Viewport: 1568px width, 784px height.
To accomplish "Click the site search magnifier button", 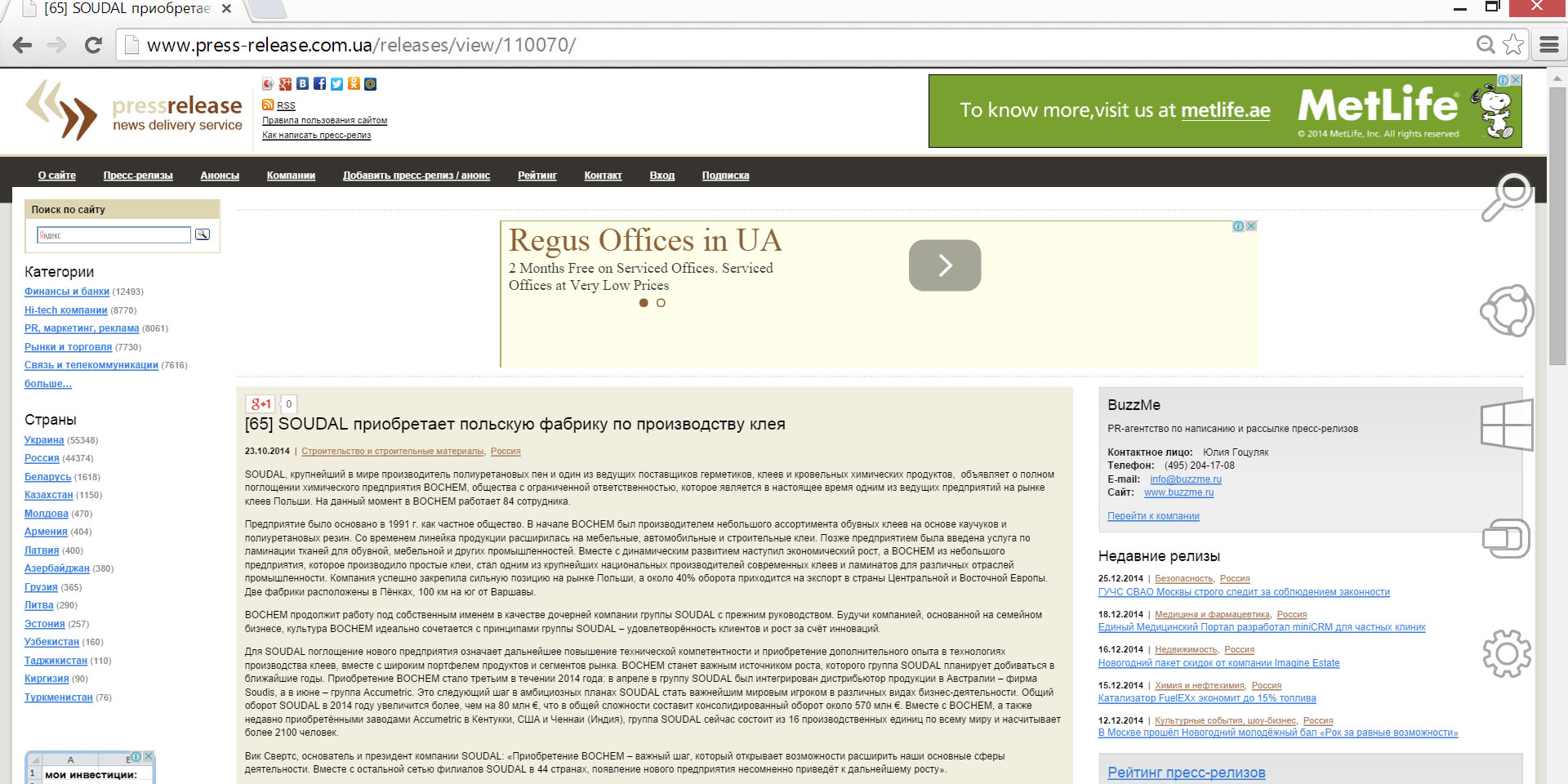I will [203, 235].
